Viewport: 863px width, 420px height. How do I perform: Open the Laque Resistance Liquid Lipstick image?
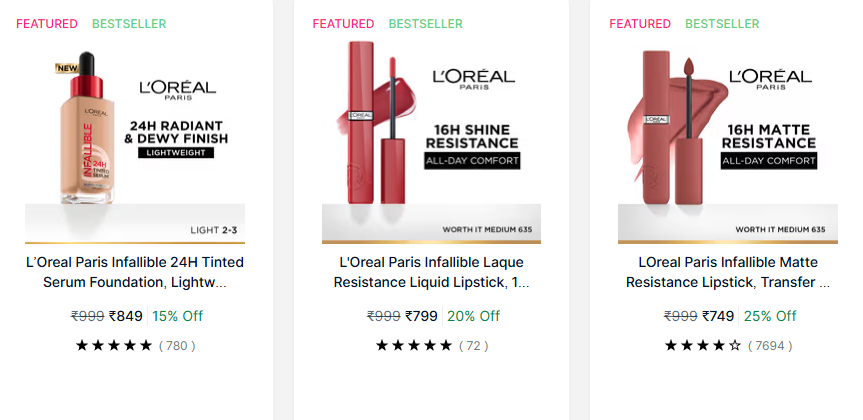pyautogui.click(x=430, y=140)
